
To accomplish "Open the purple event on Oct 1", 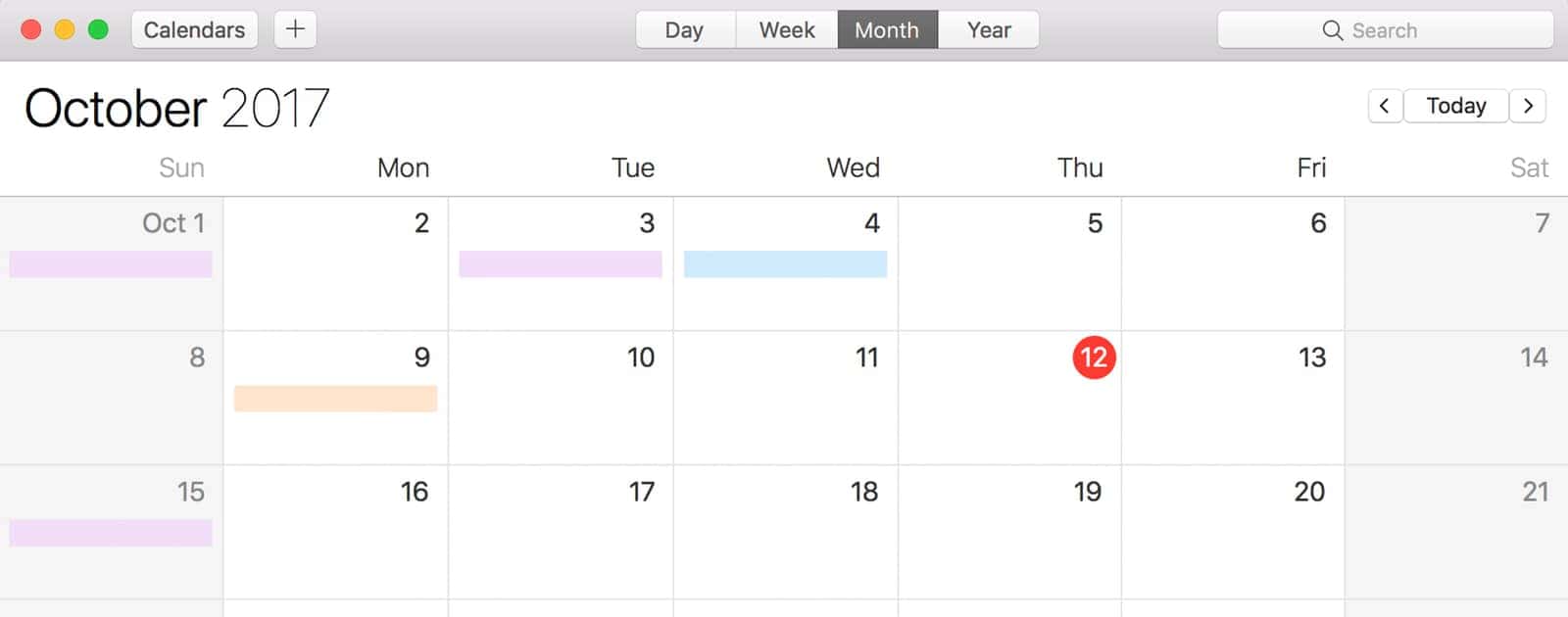I will (111, 264).
